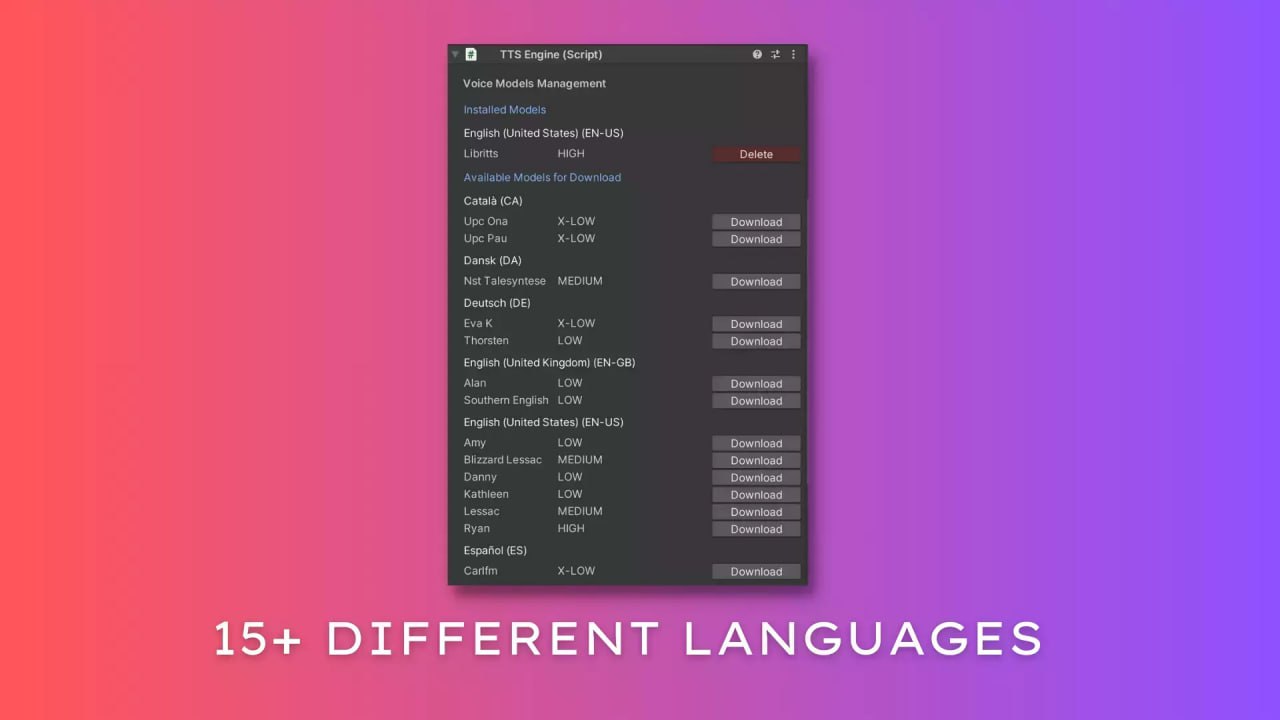Download the Nst Talesyntese Danish voice
Screen dimensions: 1280x720
(x=755, y=281)
